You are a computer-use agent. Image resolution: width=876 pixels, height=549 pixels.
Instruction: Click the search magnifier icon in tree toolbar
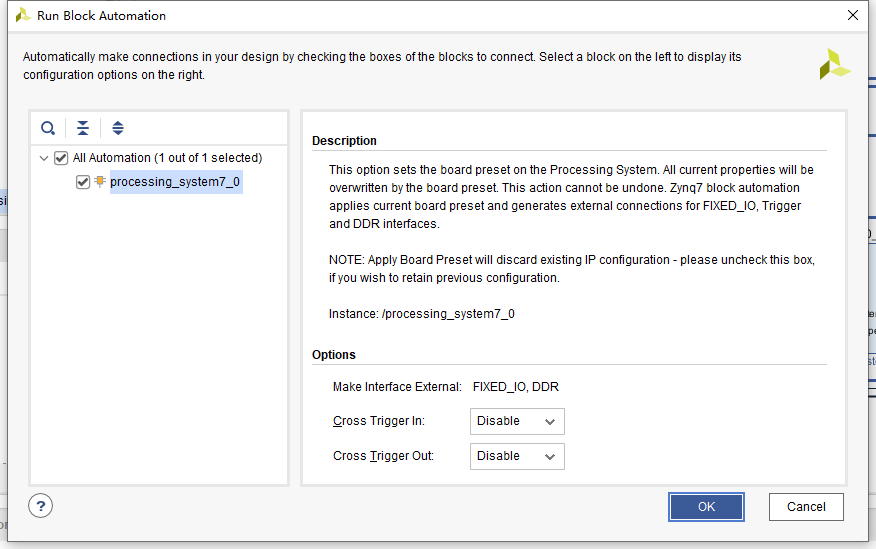click(48, 128)
